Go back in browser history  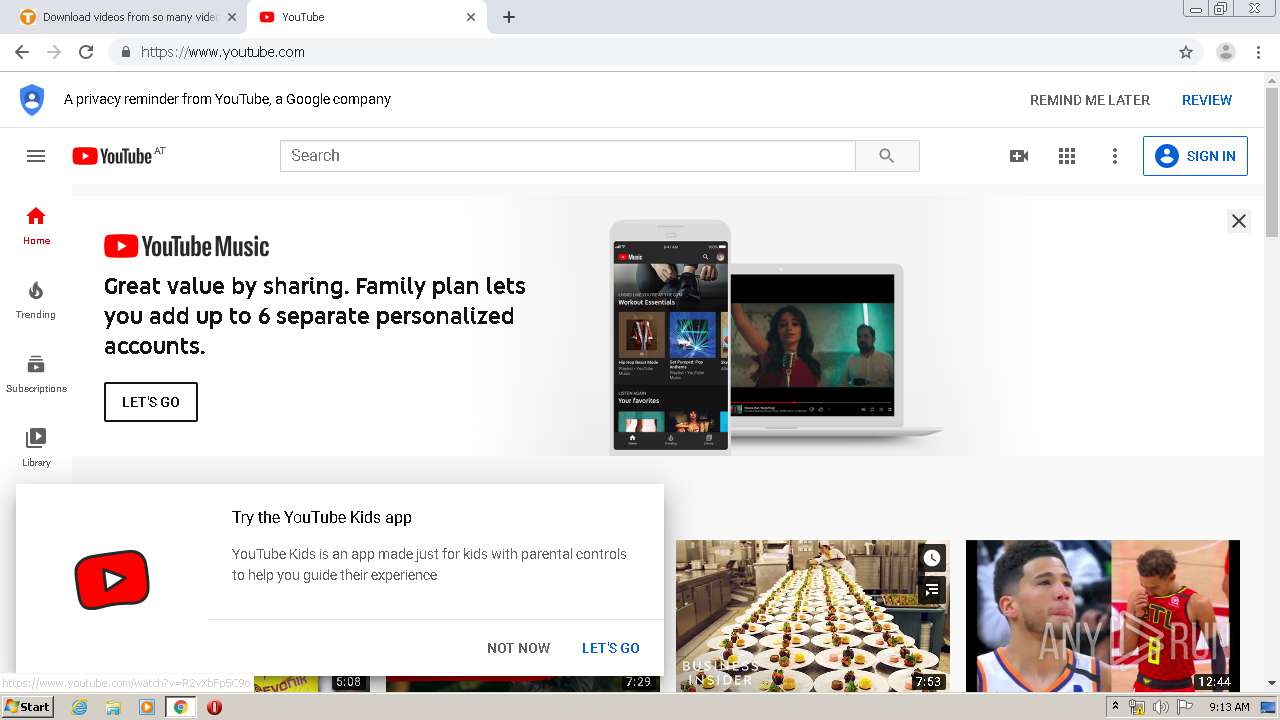click(22, 52)
